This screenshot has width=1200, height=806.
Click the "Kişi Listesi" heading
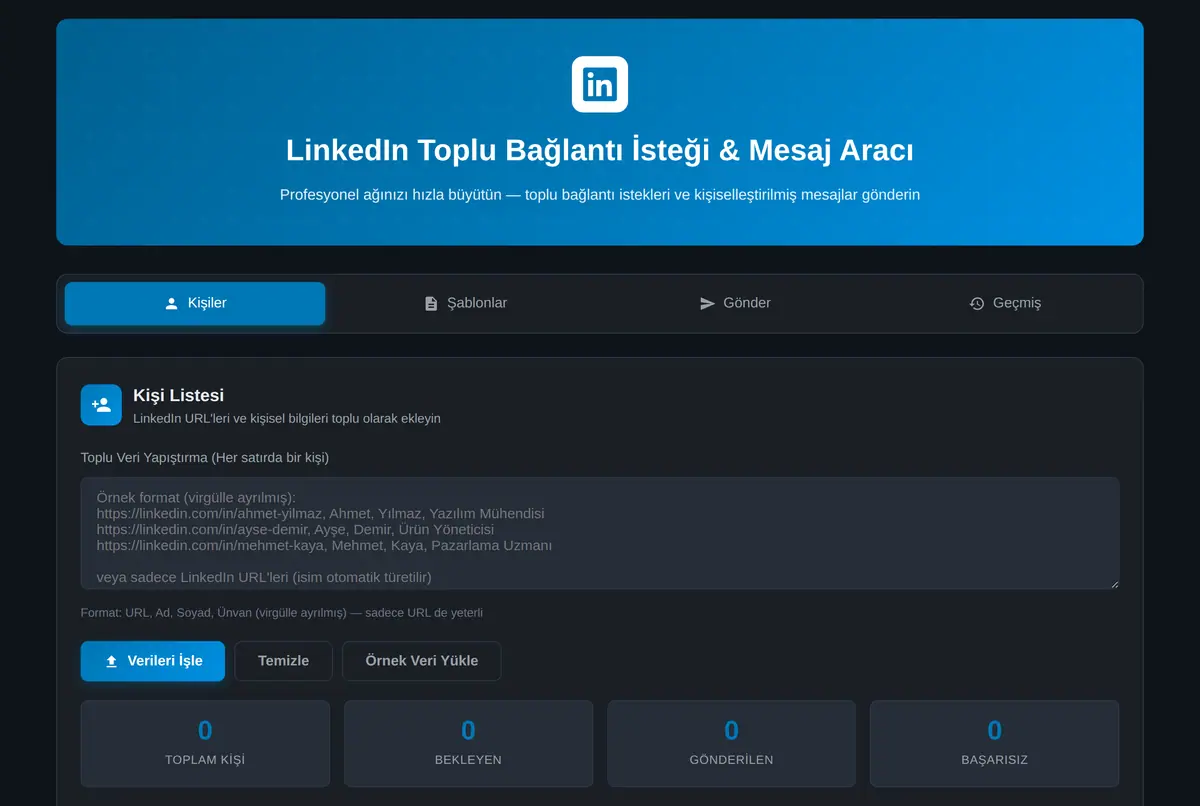tap(178, 395)
